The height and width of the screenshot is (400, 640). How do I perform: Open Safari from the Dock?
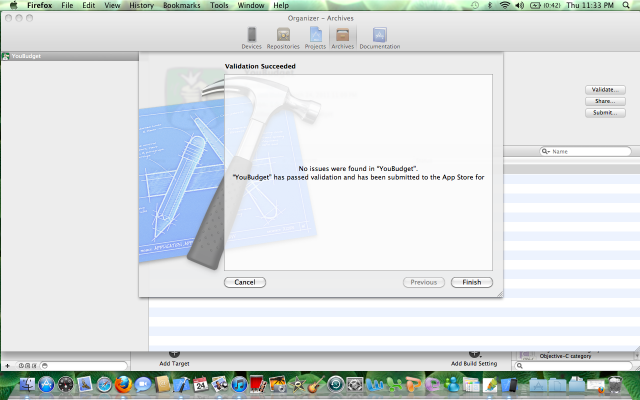point(104,384)
